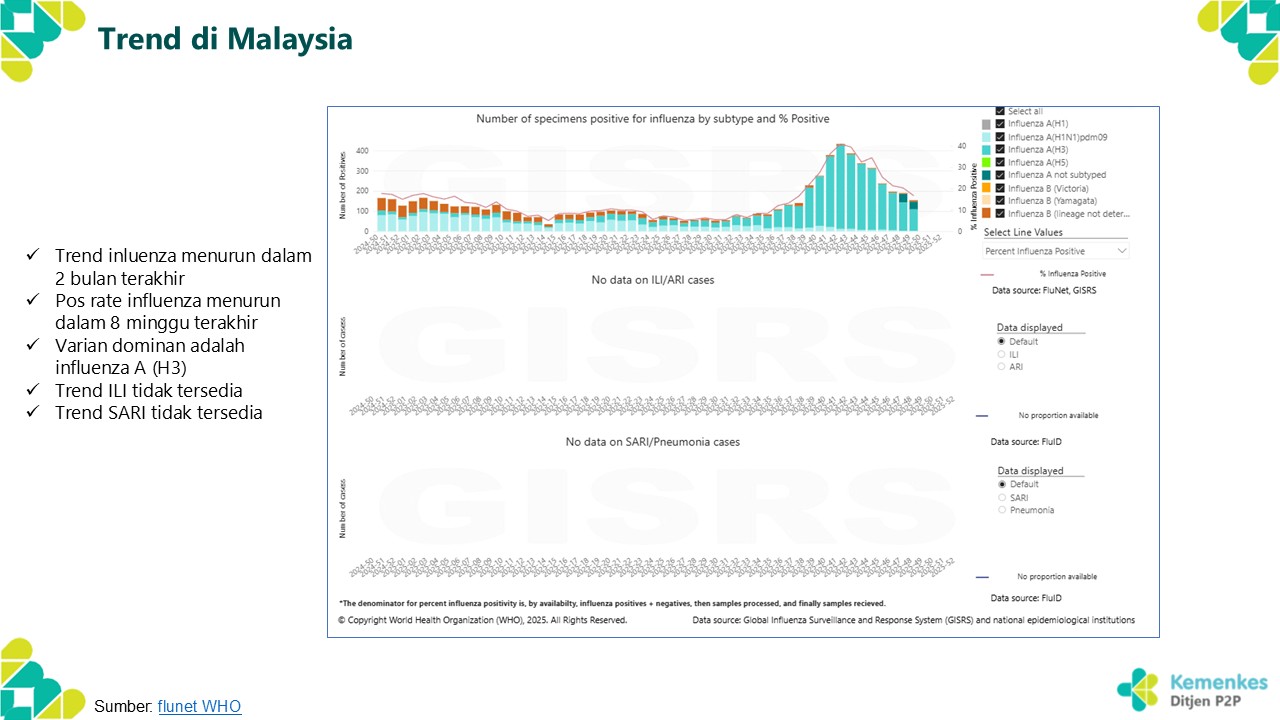
Task: Click the bright green Influenza A(H5) swatch
Action: click(x=986, y=162)
